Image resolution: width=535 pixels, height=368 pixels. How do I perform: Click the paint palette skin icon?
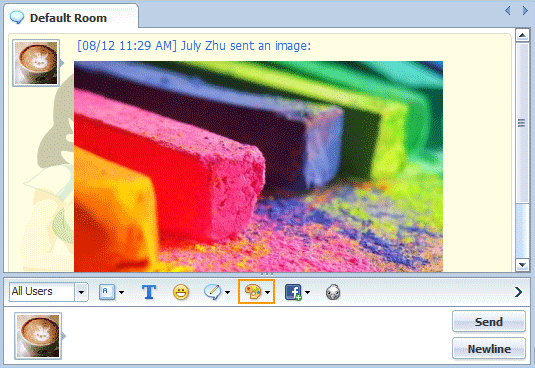click(x=252, y=292)
